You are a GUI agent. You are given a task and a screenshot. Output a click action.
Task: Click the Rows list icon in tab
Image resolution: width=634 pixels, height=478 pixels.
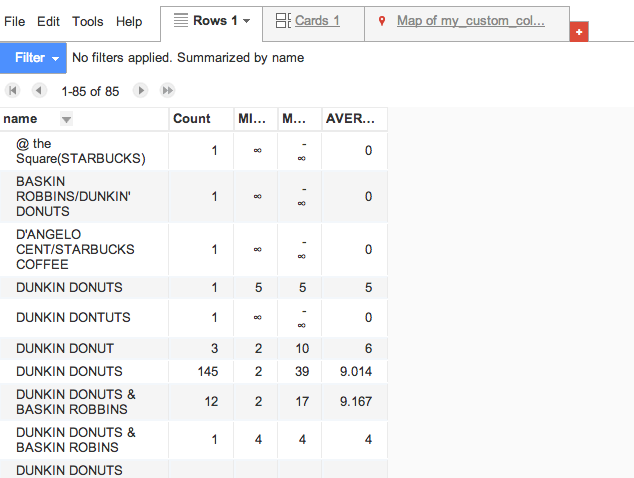[181, 20]
